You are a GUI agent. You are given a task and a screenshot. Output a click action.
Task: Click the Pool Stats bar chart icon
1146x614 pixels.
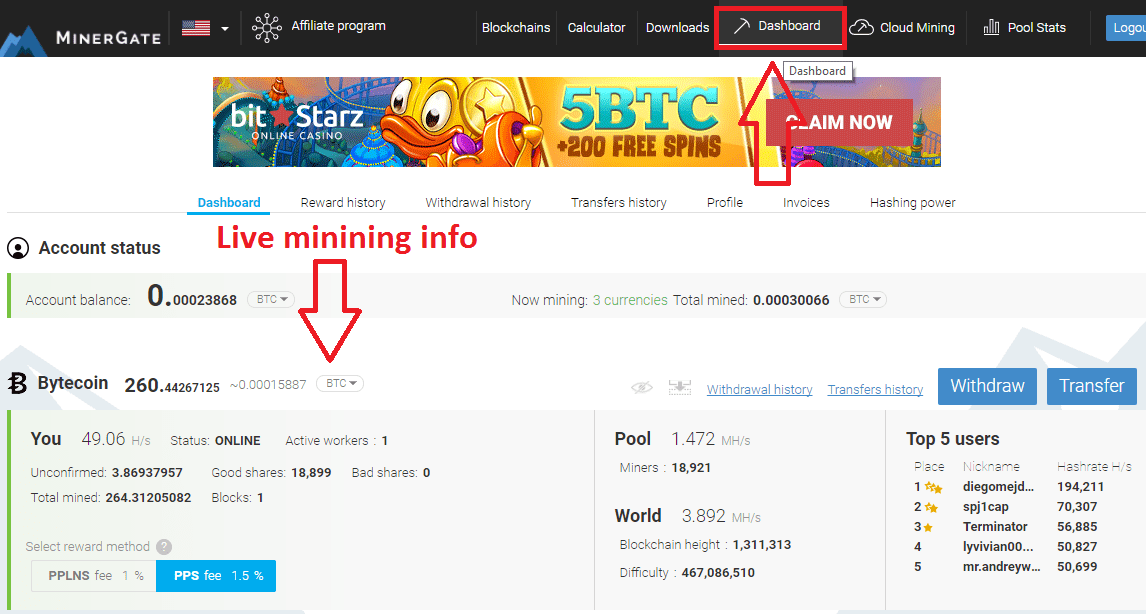(991, 28)
